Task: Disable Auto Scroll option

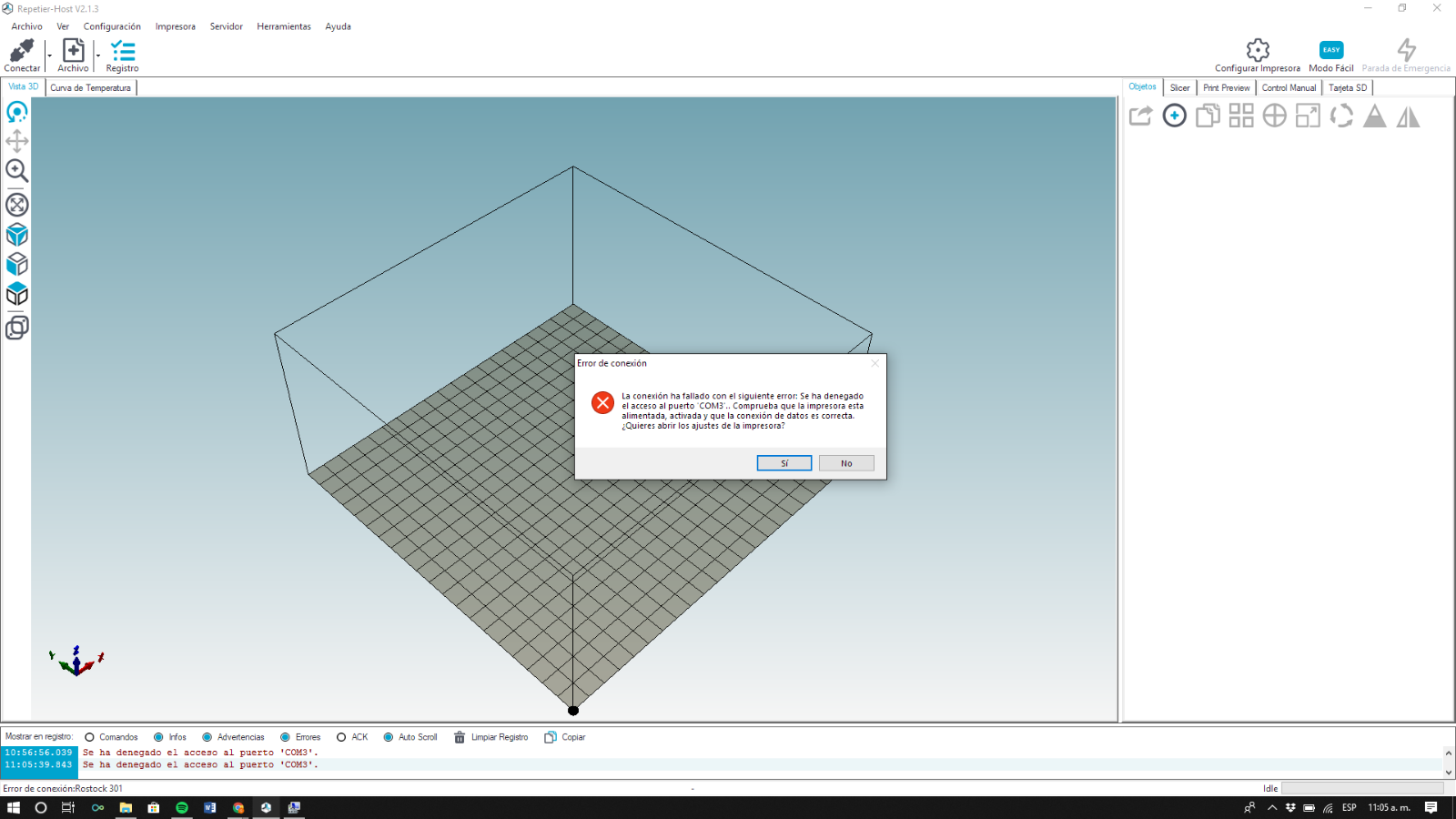Action: [389, 737]
